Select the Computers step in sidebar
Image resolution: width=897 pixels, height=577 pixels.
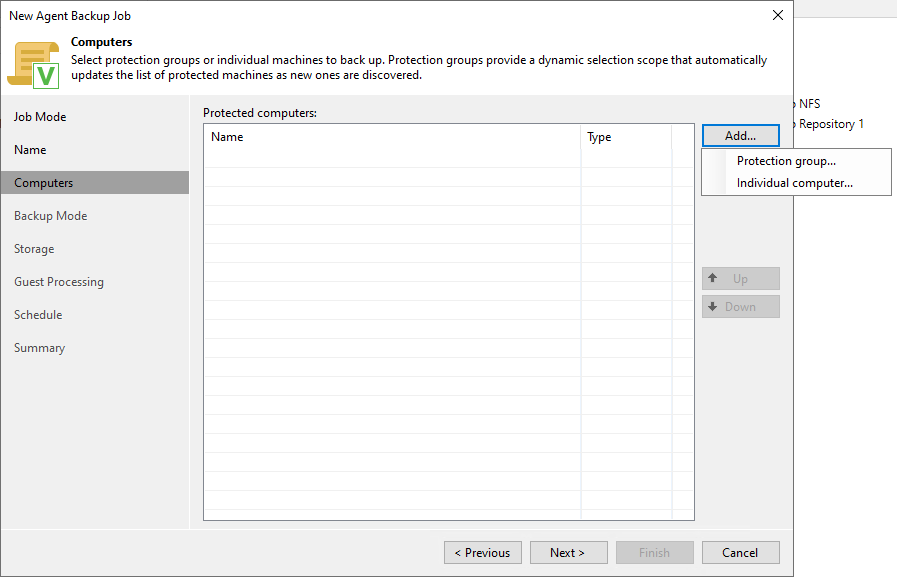click(43, 183)
